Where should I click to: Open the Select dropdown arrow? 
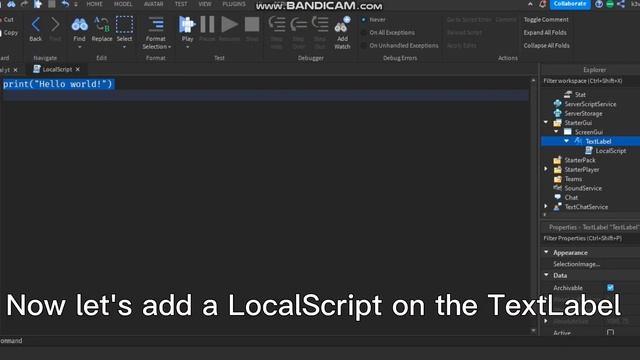pos(124,47)
